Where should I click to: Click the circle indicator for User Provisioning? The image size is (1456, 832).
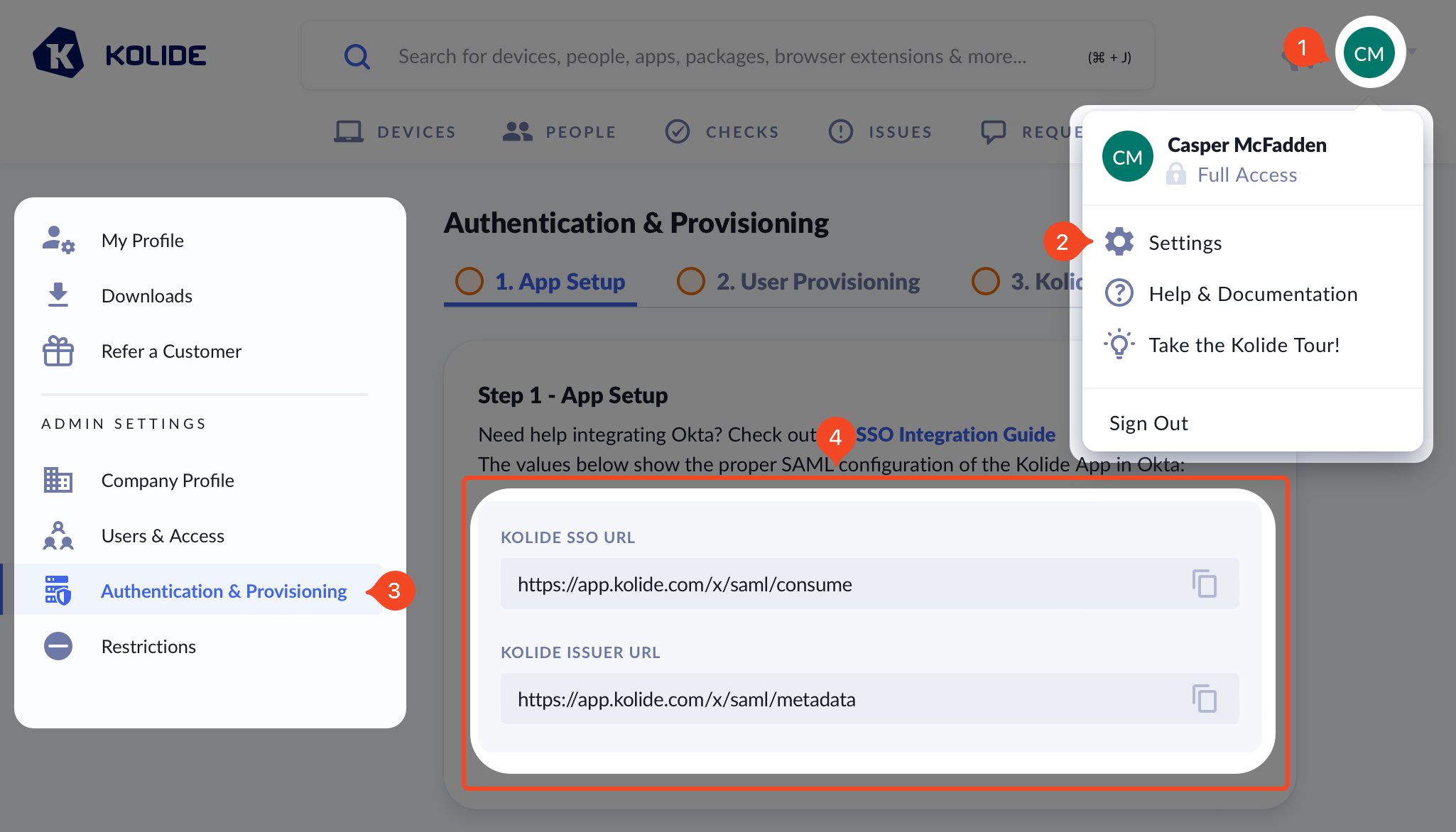pyautogui.click(x=691, y=281)
